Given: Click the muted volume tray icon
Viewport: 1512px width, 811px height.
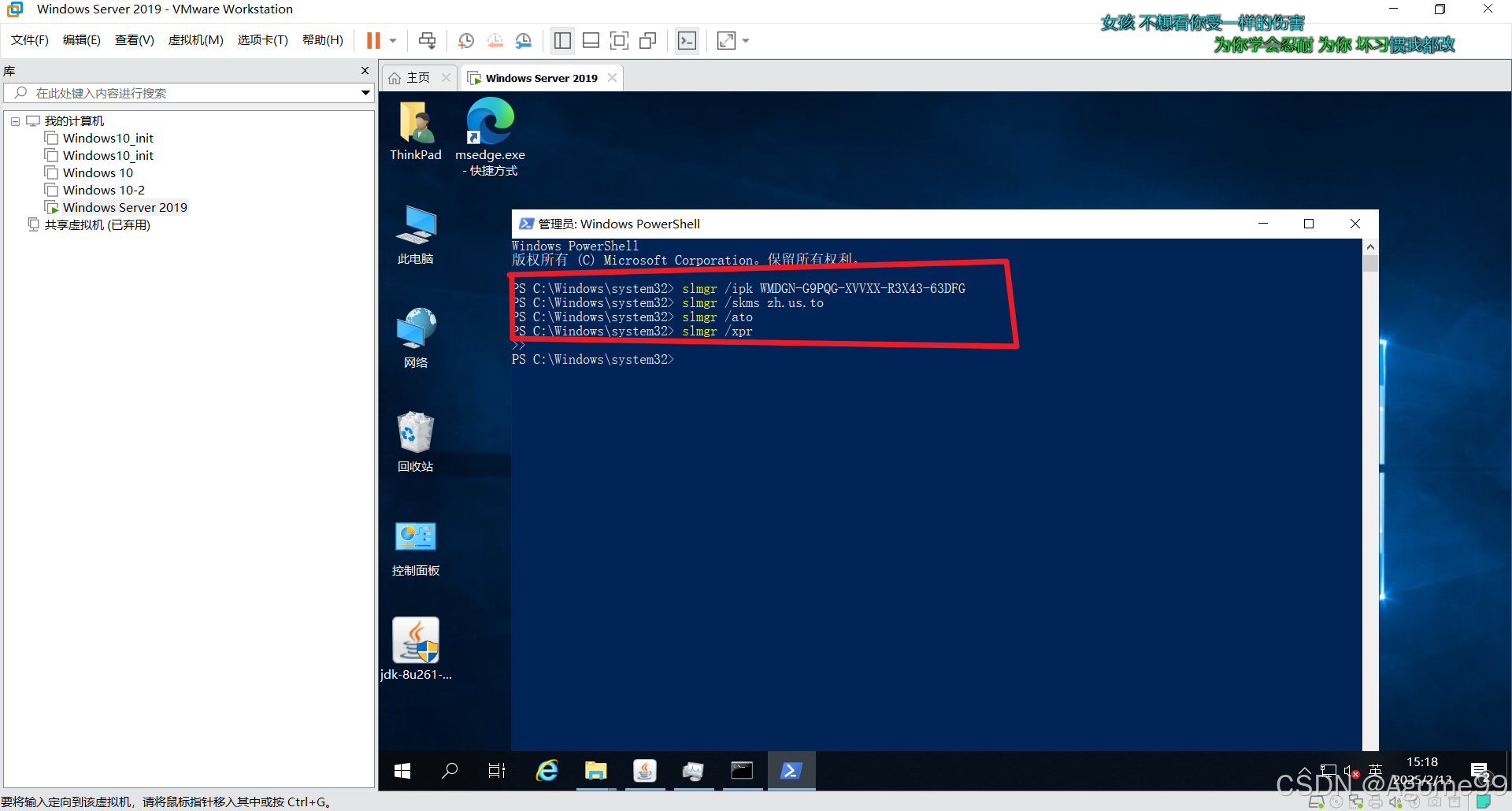Looking at the screenshot, I should point(1351,771).
